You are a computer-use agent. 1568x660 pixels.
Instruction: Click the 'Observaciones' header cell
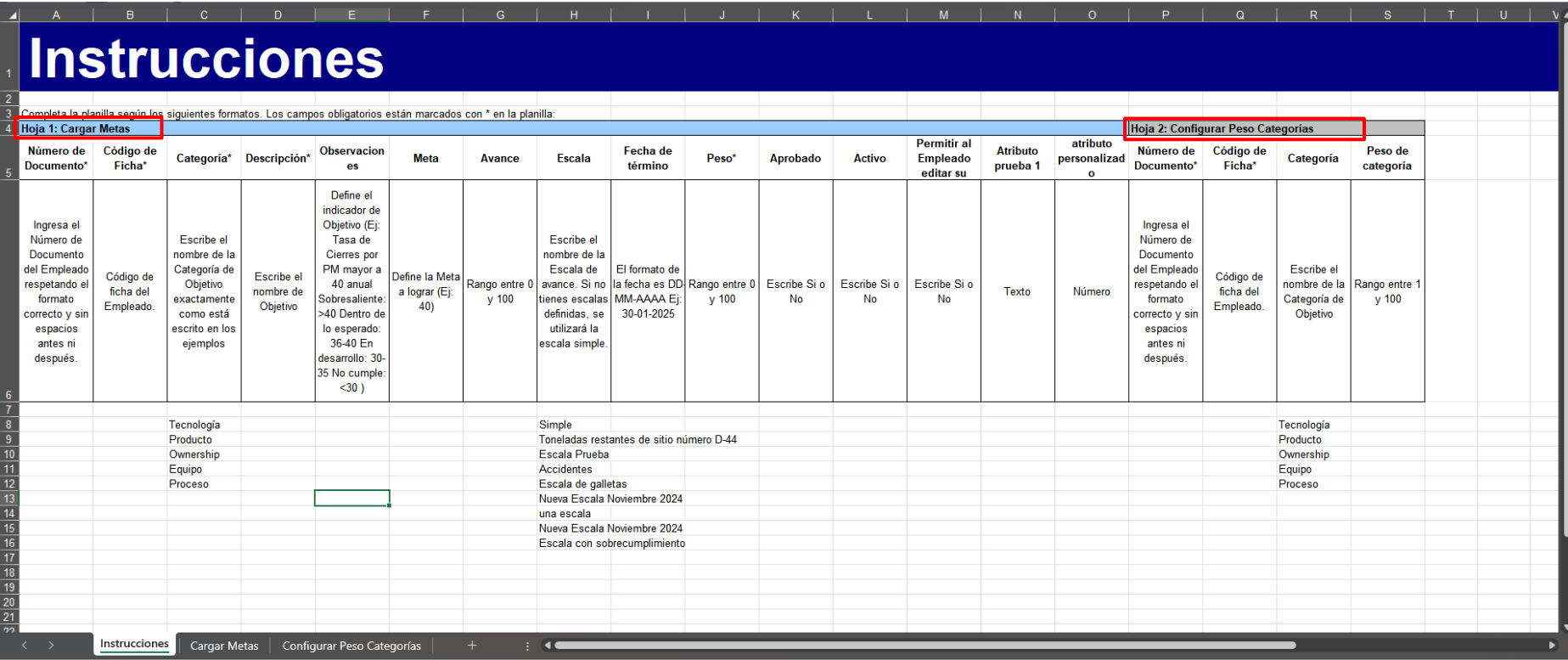(351, 158)
